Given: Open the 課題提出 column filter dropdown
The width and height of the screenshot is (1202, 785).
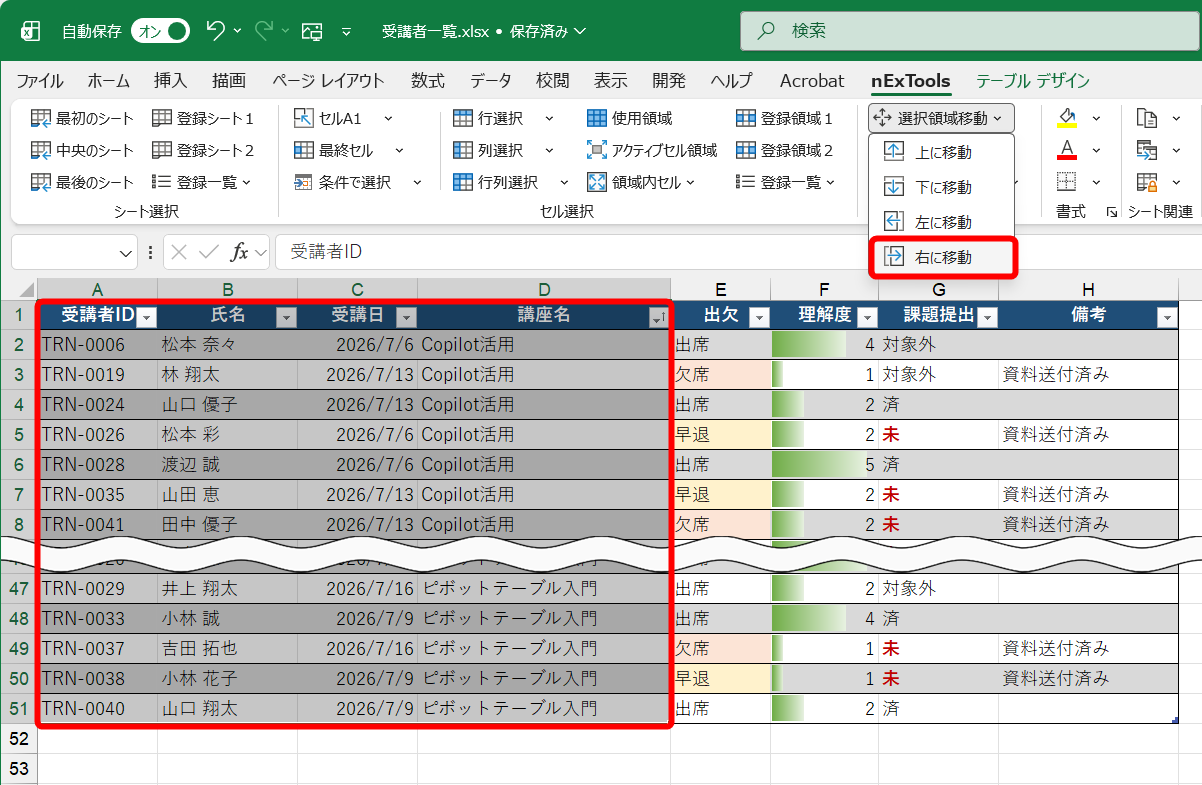Looking at the screenshot, I should [x=987, y=317].
